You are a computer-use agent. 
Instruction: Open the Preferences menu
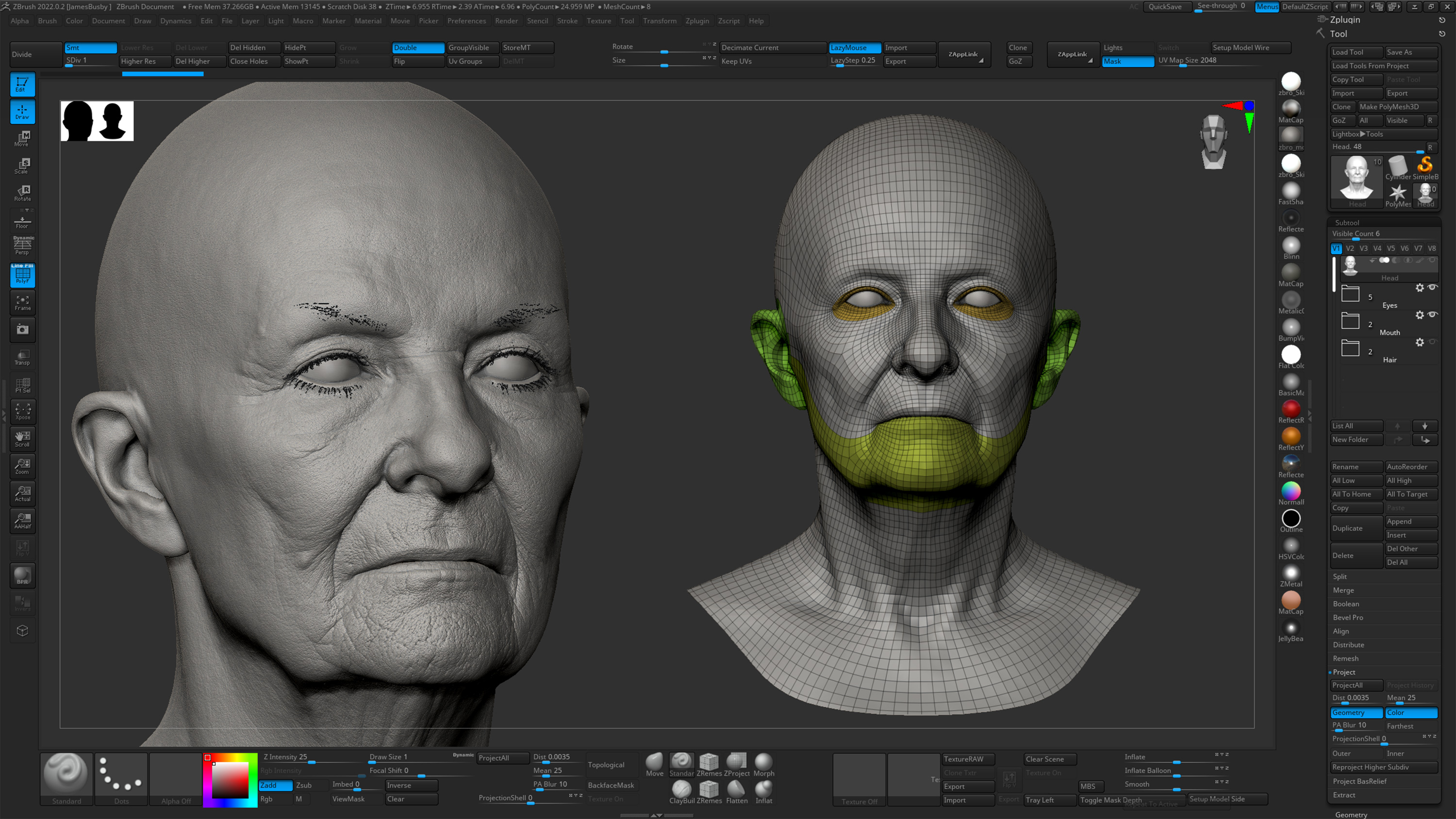[x=466, y=21]
